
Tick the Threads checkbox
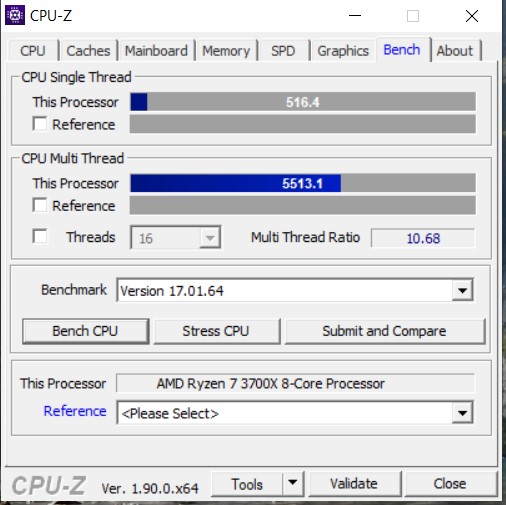pyautogui.click(x=40, y=236)
